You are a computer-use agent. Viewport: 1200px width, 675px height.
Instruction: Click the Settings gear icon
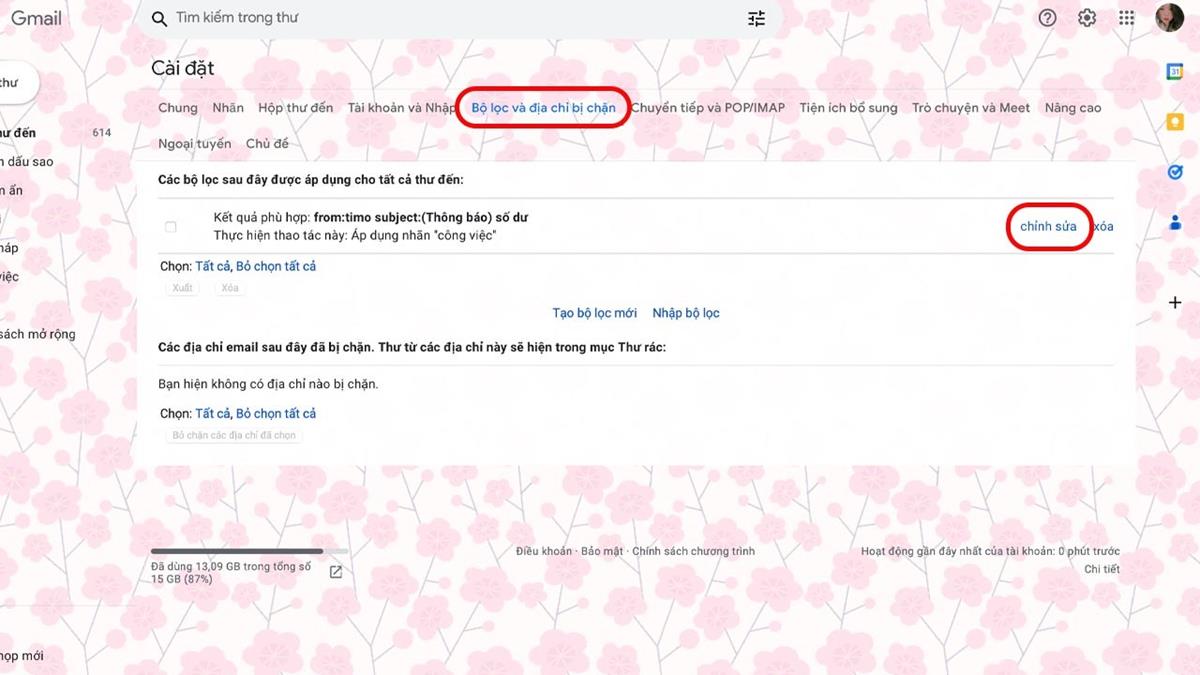1087,18
